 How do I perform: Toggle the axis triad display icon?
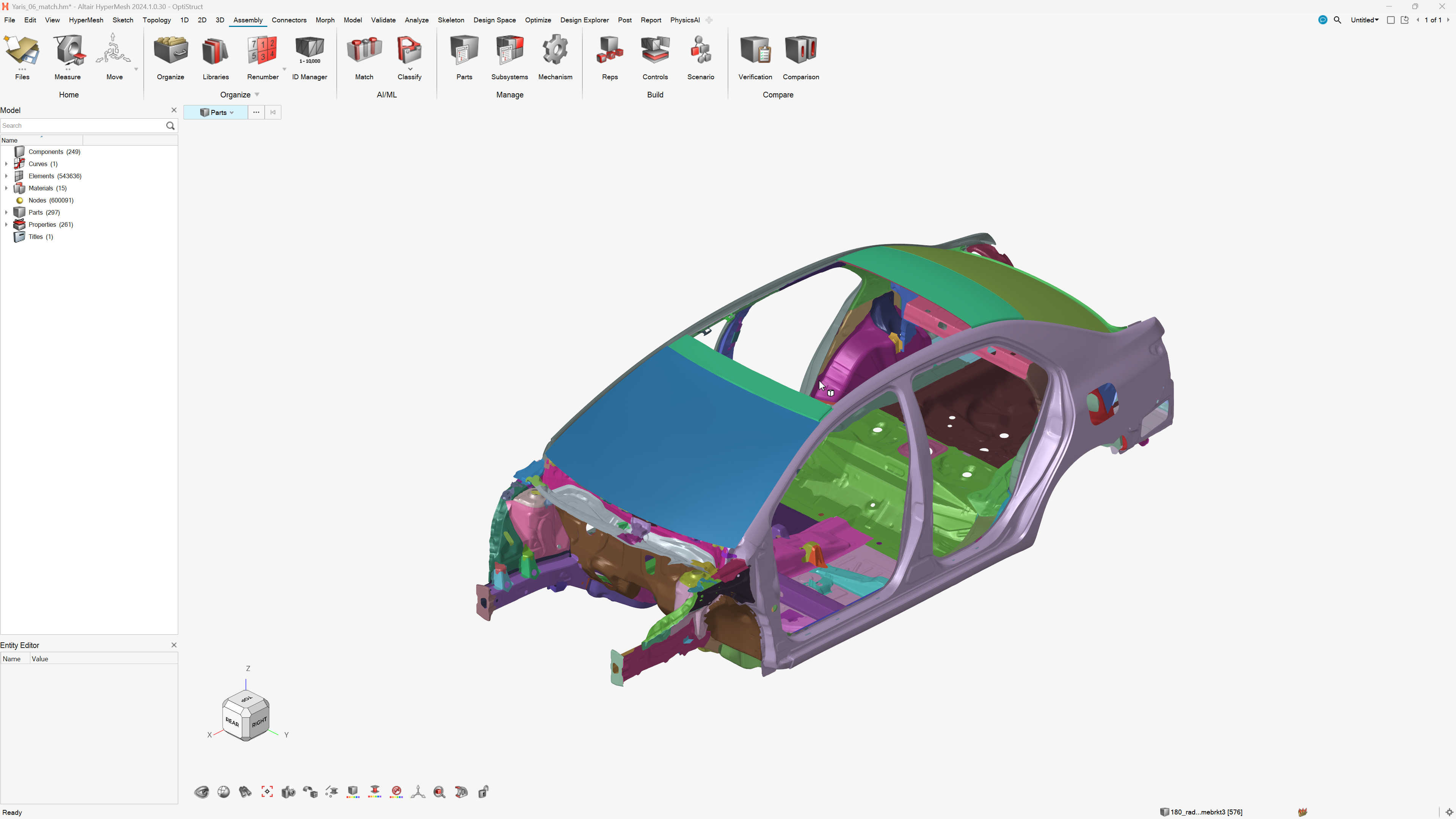click(418, 792)
